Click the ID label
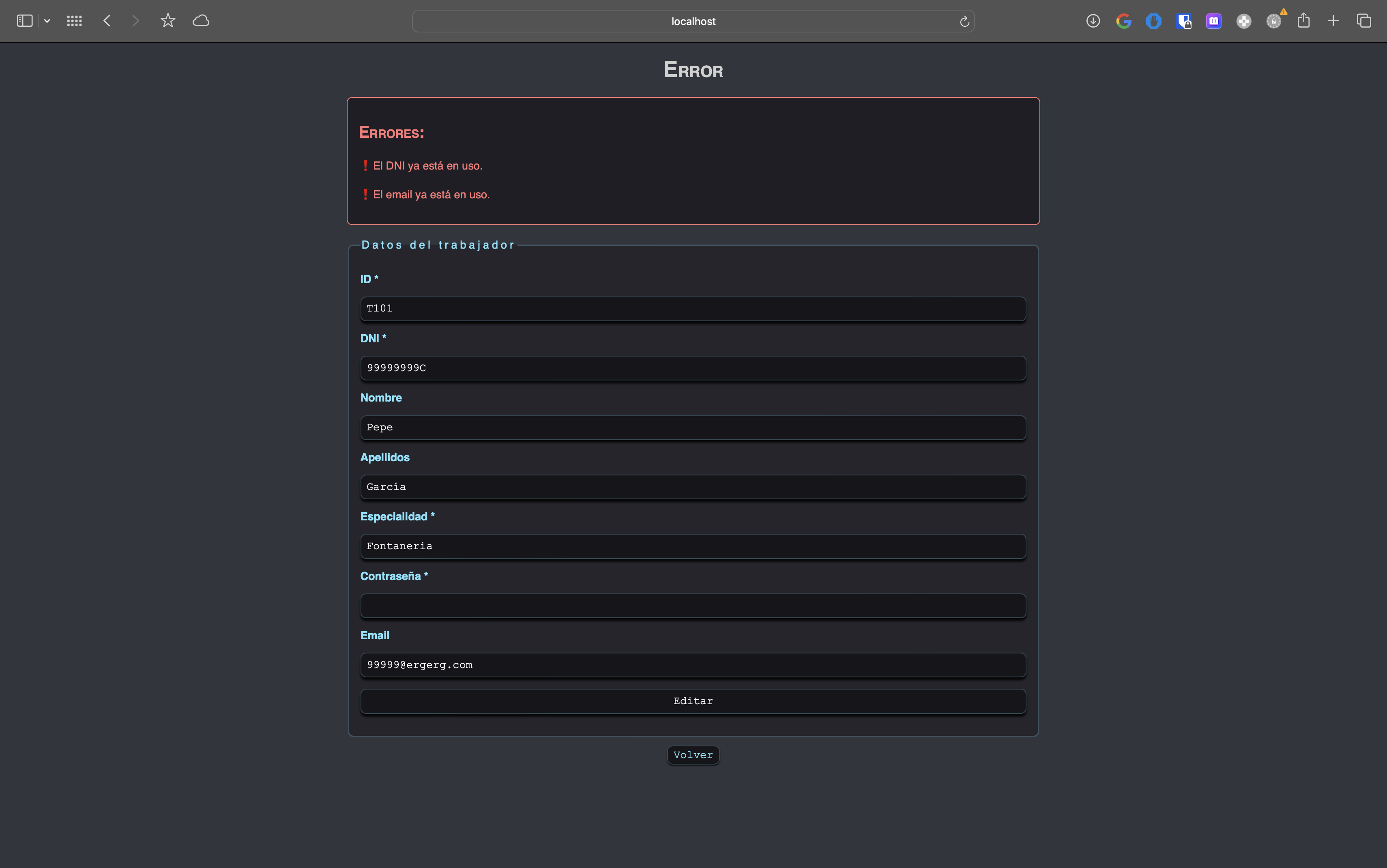1387x868 pixels. tap(369, 279)
